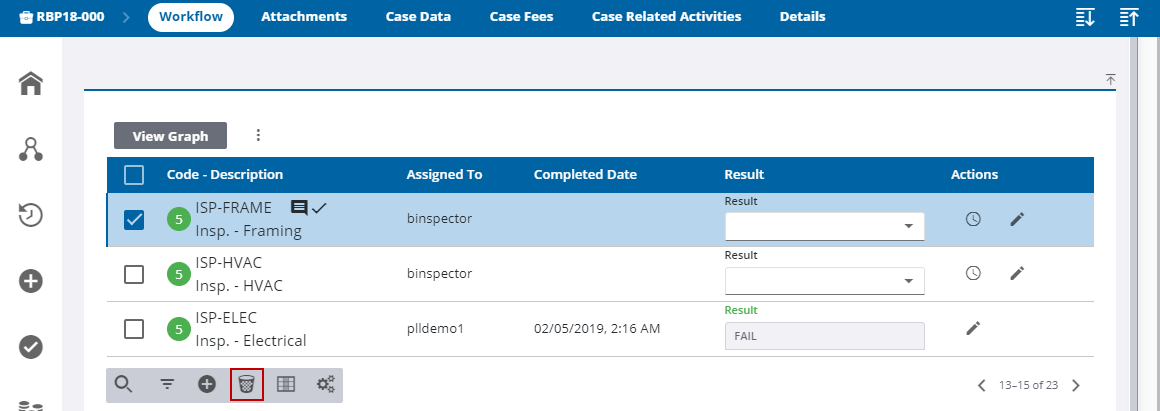Click the filter icon in bottom toolbar
1160x411 pixels.
coord(167,384)
